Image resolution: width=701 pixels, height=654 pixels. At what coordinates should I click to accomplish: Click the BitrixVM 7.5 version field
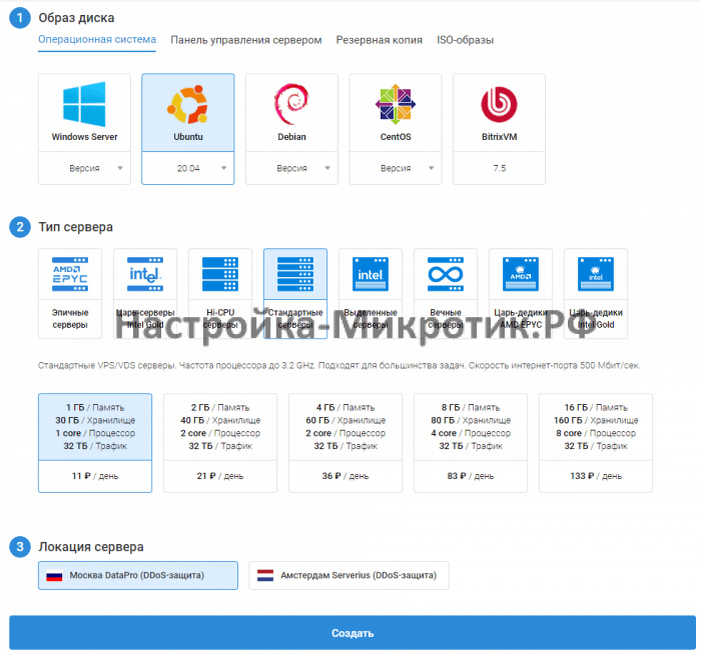(499, 169)
